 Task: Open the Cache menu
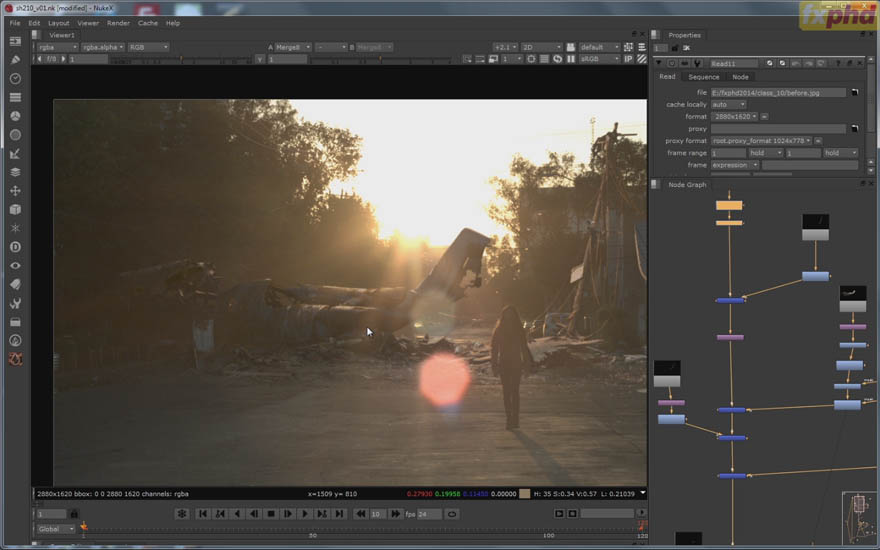pos(148,23)
